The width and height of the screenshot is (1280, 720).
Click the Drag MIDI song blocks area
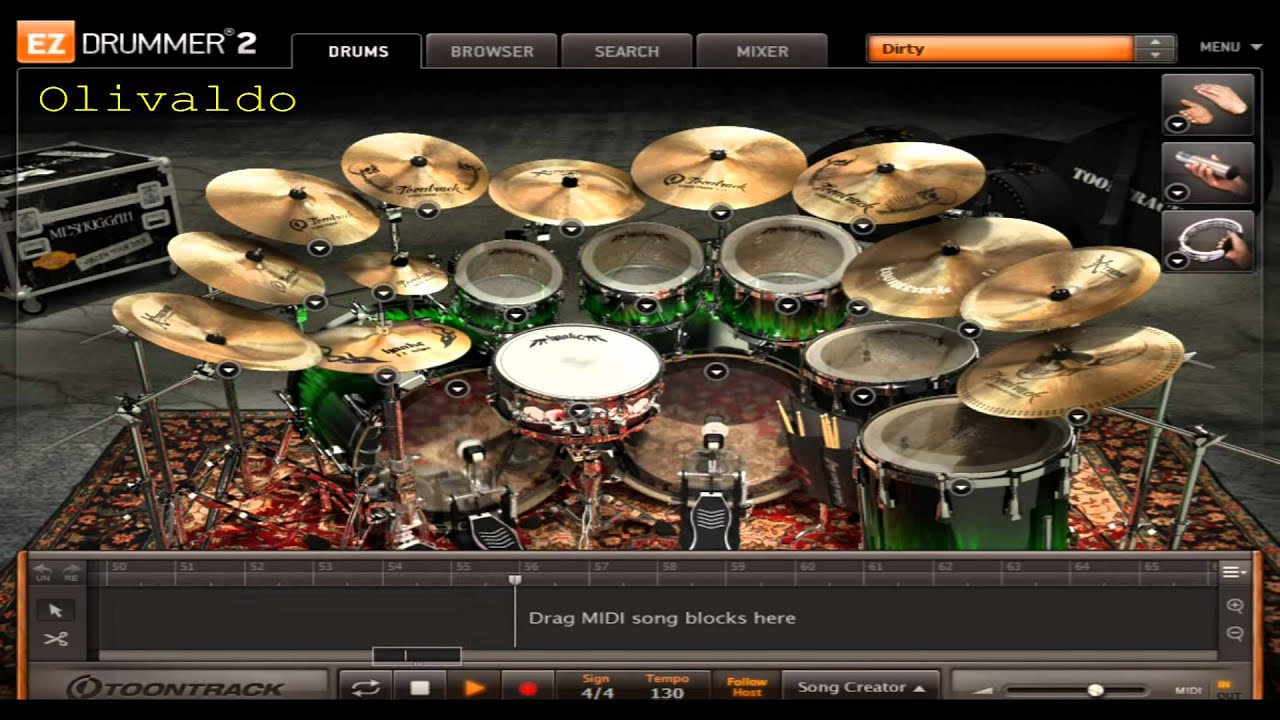[662, 618]
